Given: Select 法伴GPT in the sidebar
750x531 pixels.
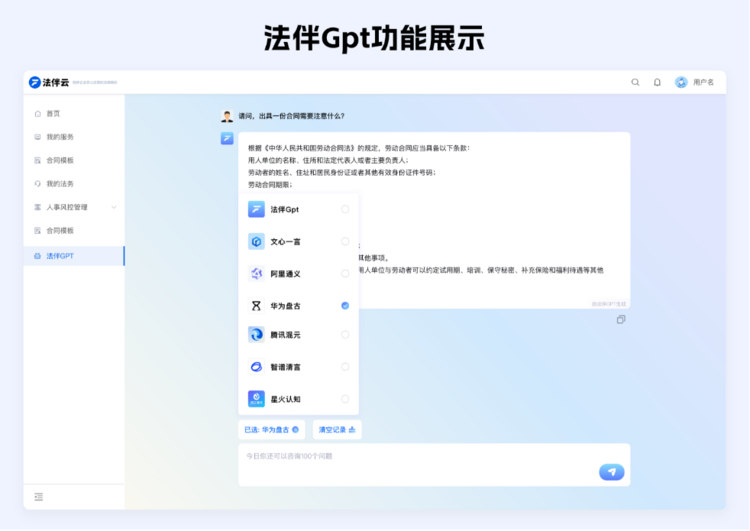Looking at the screenshot, I should tap(74, 256).
